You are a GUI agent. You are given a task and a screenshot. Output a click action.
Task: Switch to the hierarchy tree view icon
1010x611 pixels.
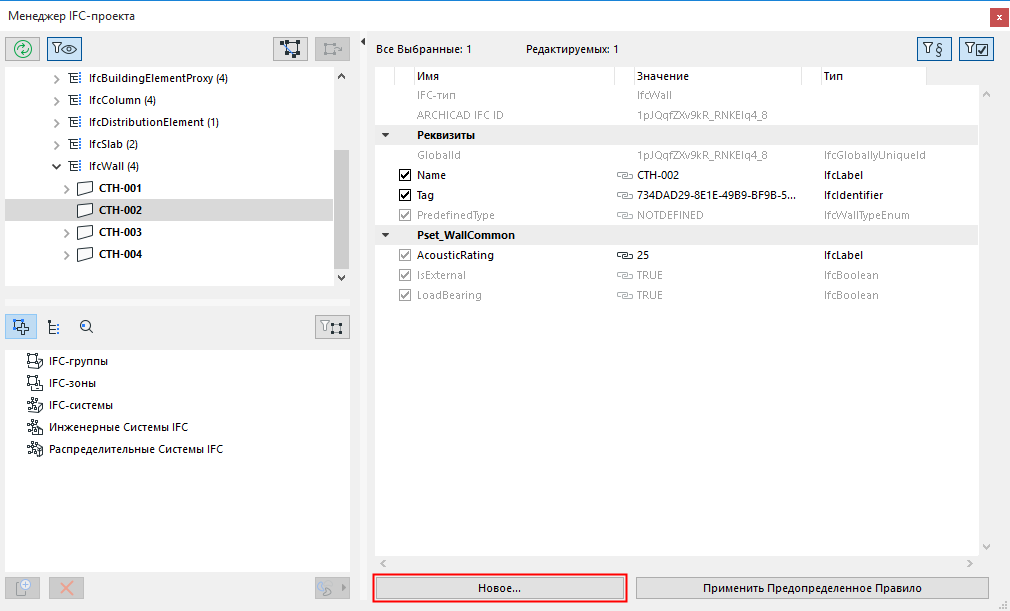[54, 326]
